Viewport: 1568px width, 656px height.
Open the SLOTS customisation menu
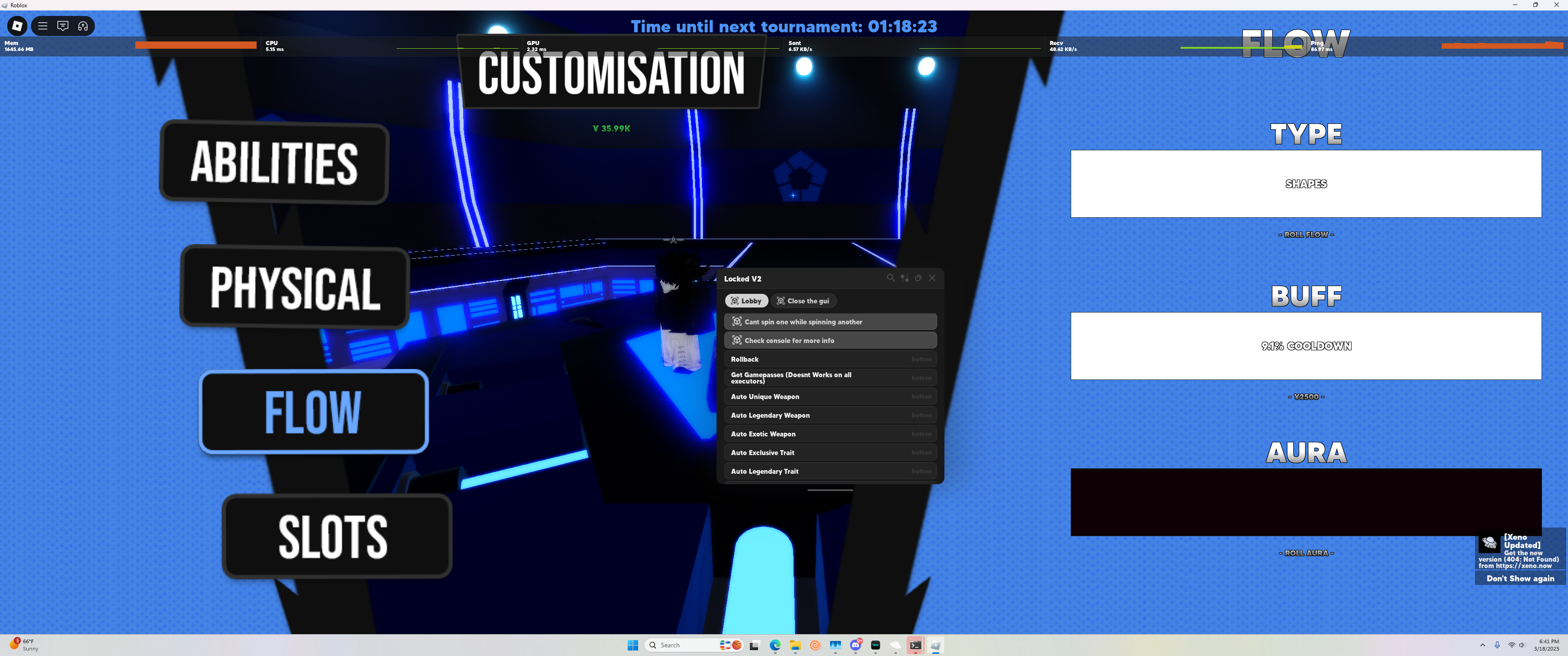(336, 536)
